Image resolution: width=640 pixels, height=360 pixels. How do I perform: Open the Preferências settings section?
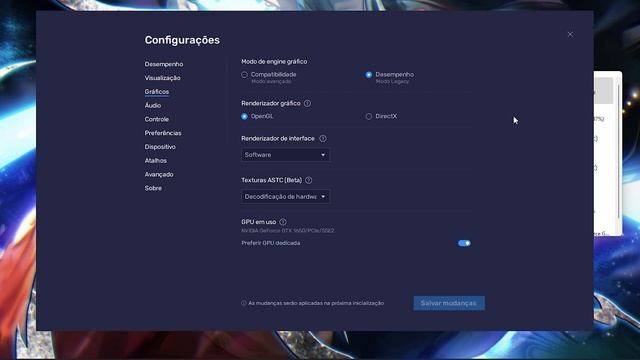pyautogui.click(x=163, y=133)
